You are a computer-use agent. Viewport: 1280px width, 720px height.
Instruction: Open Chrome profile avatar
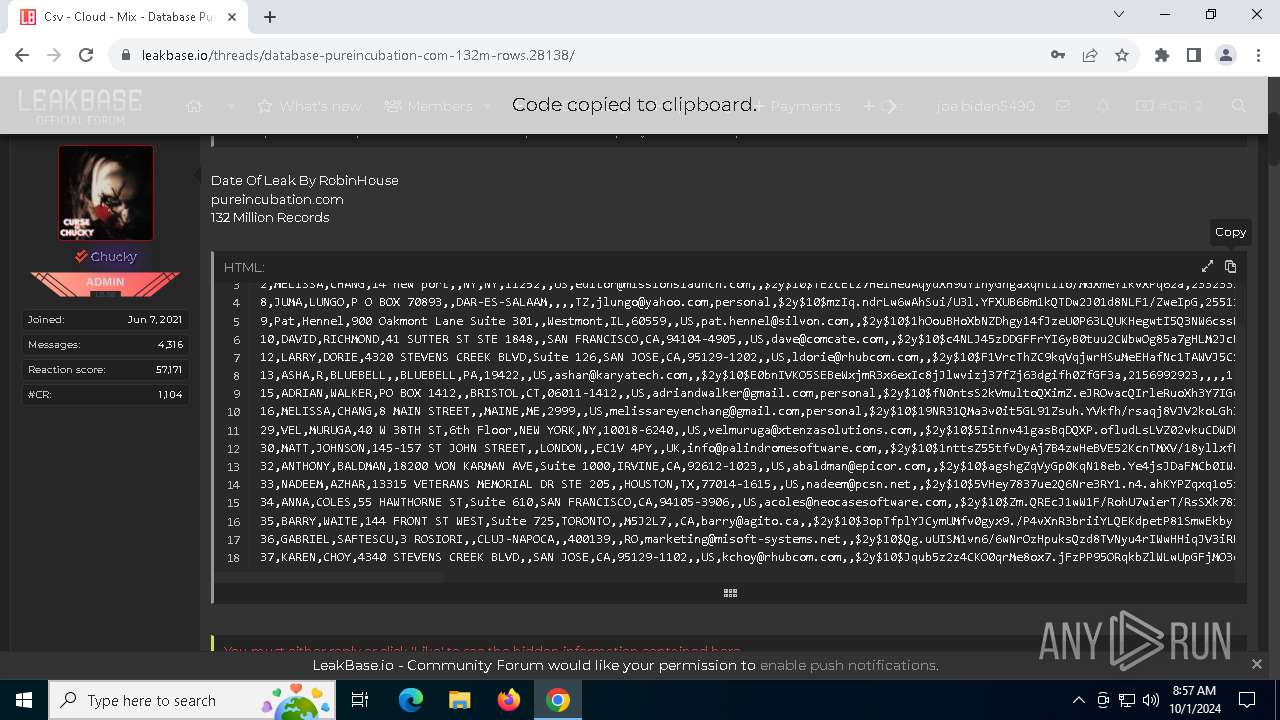1226,55
